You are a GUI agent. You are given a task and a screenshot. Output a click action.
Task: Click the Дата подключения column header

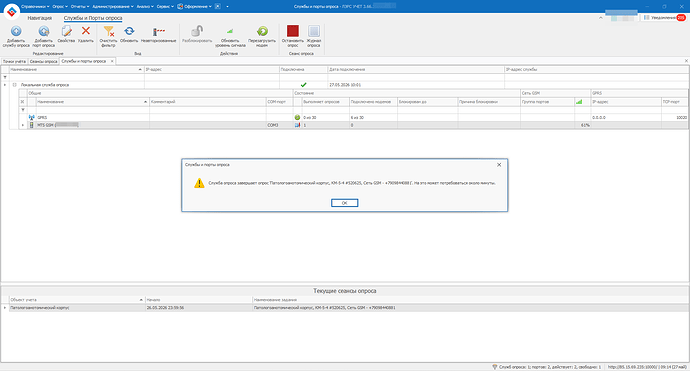[x=416, y=70]
